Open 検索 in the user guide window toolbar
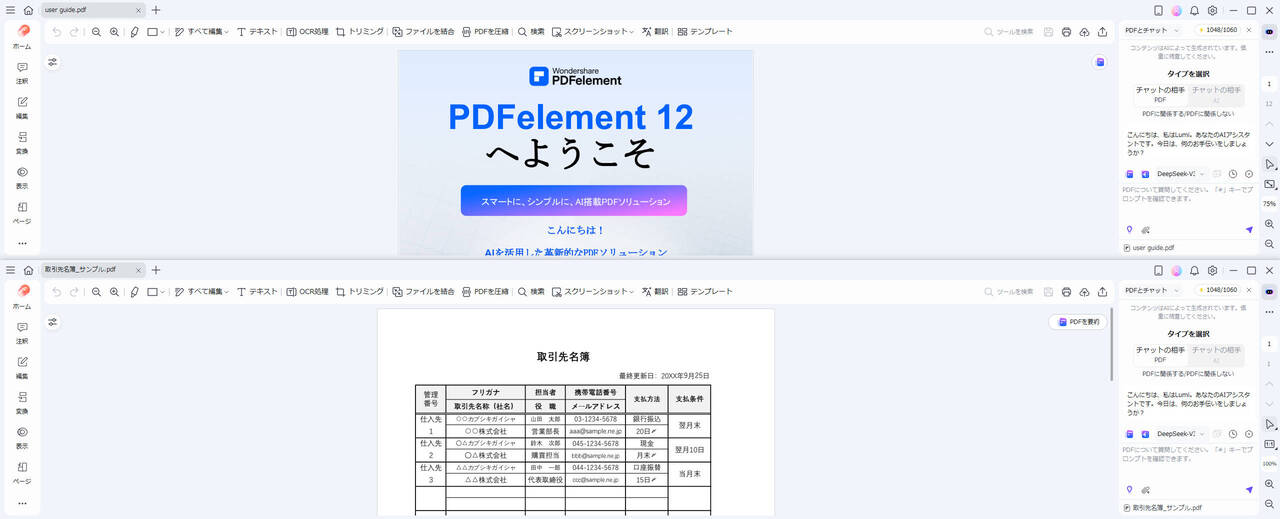 click(531, 32)
